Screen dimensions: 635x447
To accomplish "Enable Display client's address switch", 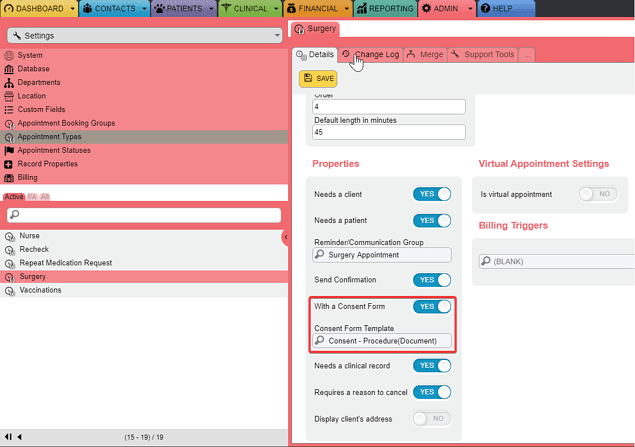I will coord(432,419).
